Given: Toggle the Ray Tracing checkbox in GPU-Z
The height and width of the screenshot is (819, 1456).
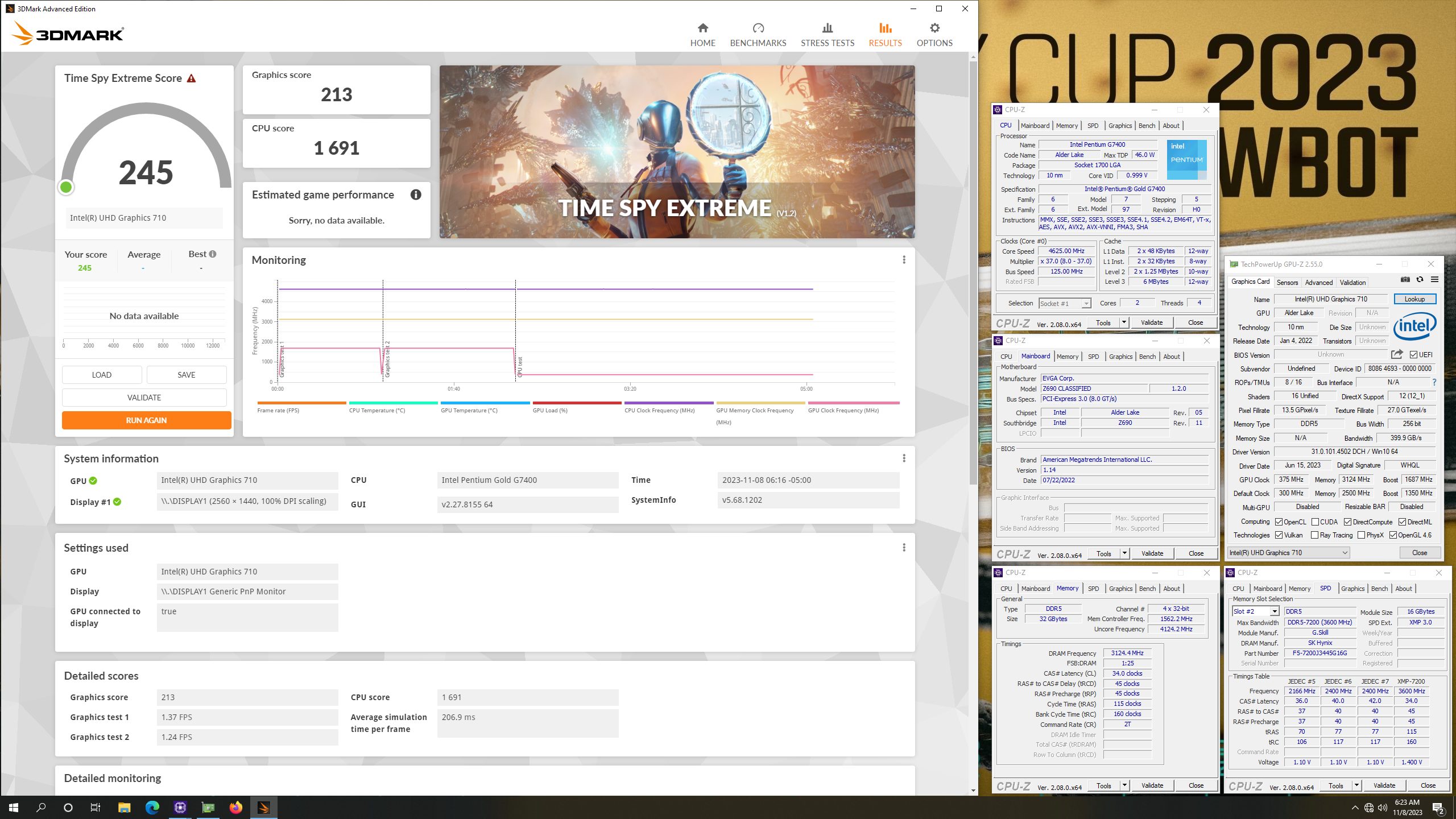Looking at the screenshot, I should click(x=1314, y=535).
